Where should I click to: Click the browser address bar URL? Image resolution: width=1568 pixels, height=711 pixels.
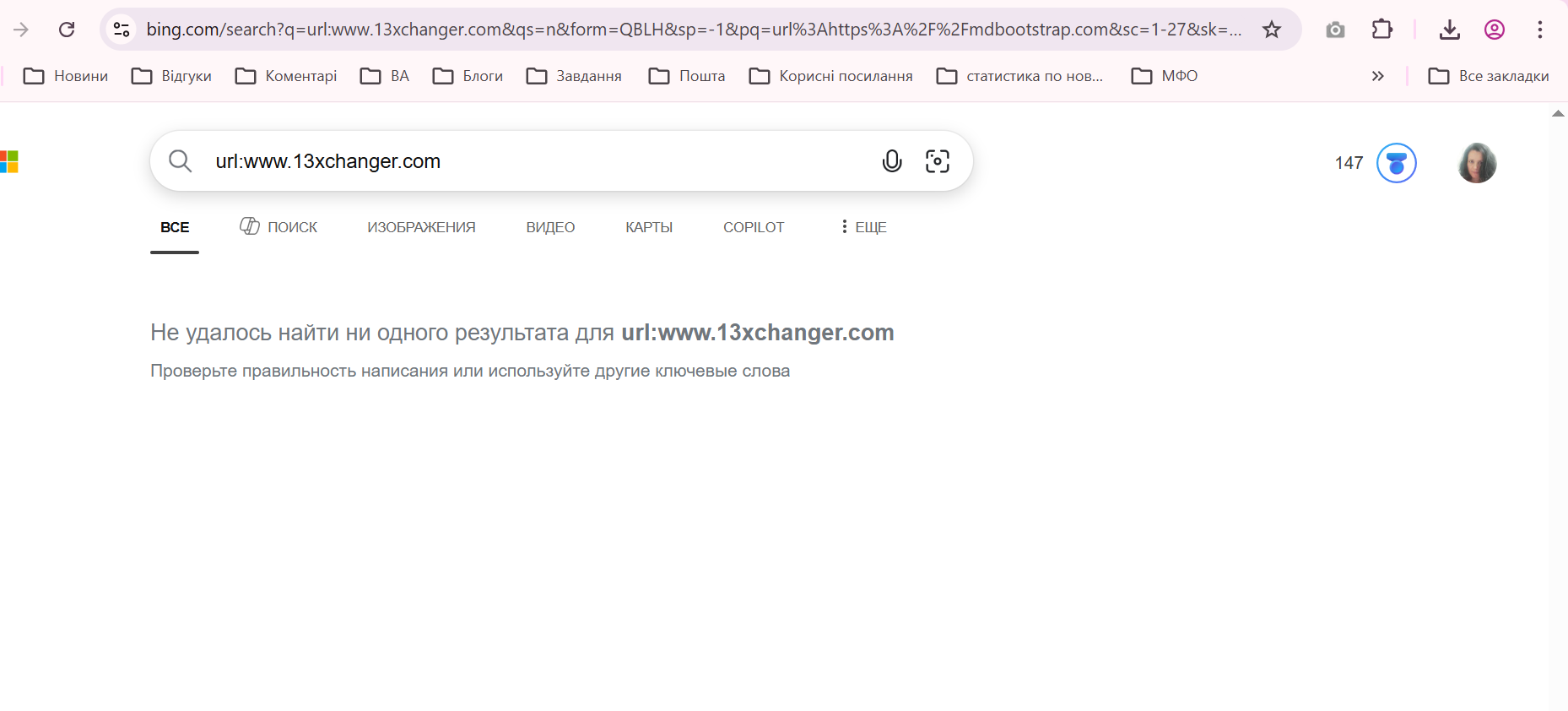(x=694, y=30)
